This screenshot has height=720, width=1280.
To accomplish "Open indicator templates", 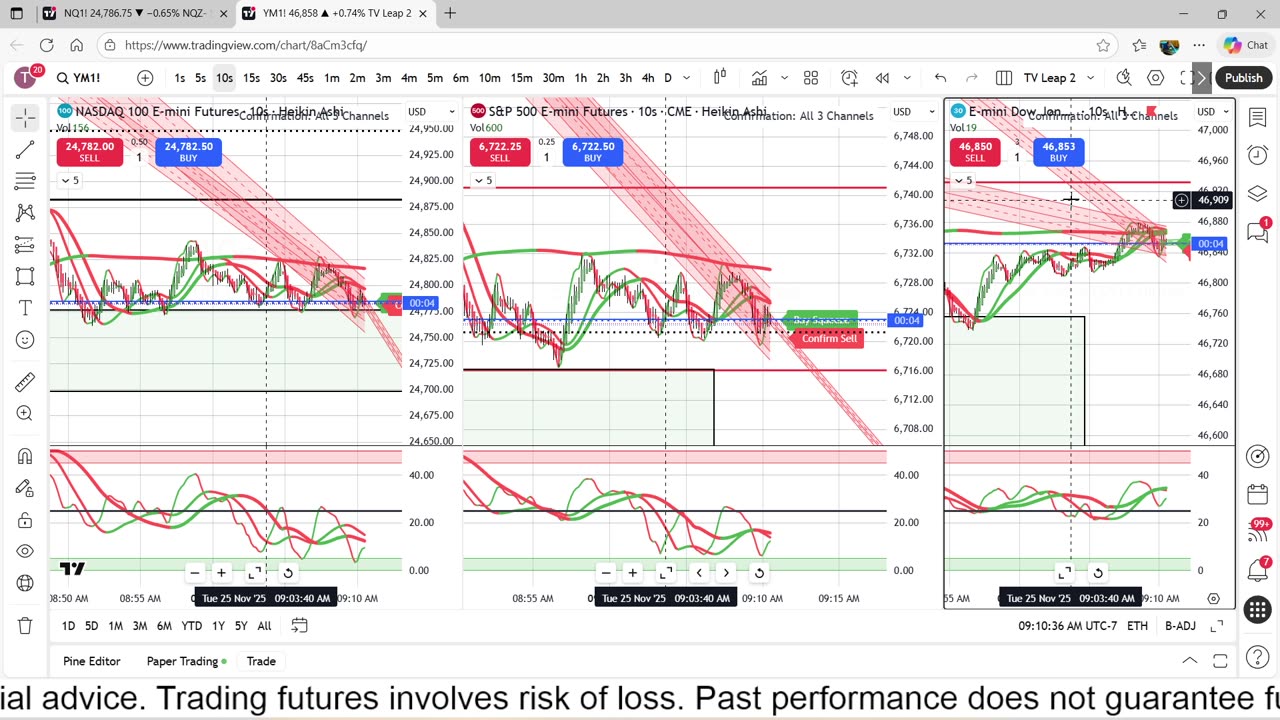I will click(x=811, y=78).
